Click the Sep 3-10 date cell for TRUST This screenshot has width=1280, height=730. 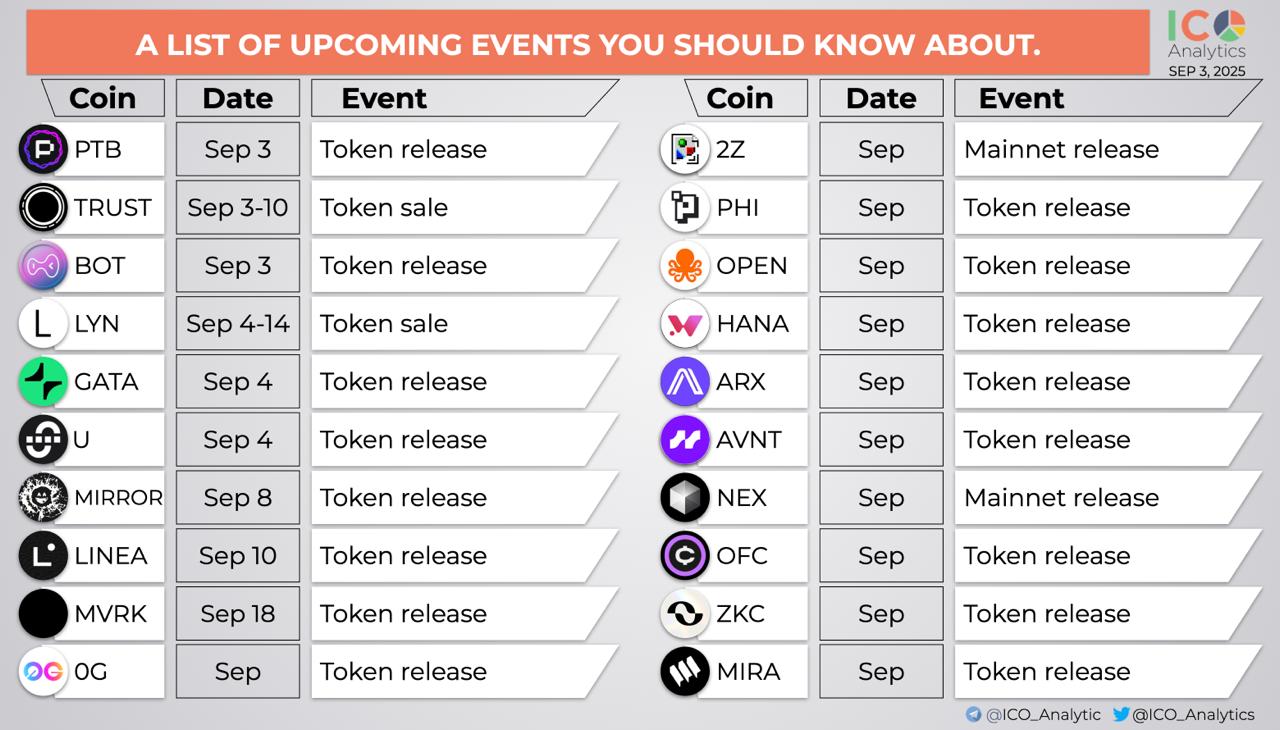pos(238,208)
